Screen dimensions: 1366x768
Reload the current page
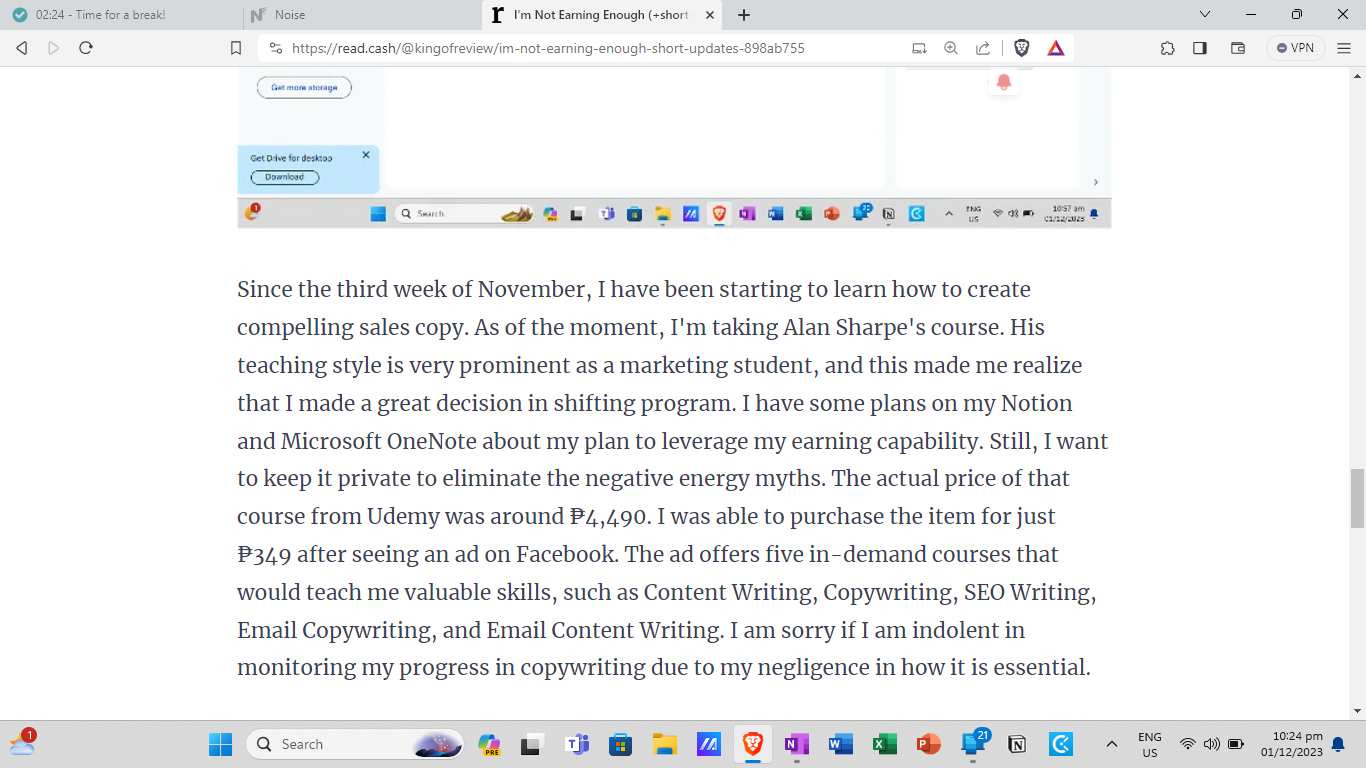click(86, 48)
